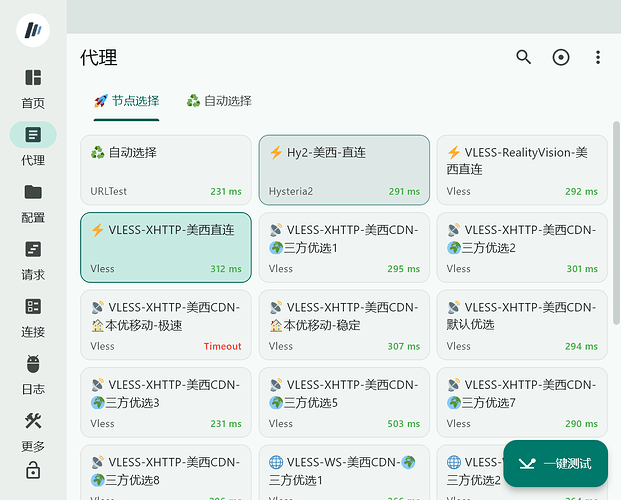Select the VLESS-XHTTP-美西直连 node card
621x500 pixels.
pos(166,248)
